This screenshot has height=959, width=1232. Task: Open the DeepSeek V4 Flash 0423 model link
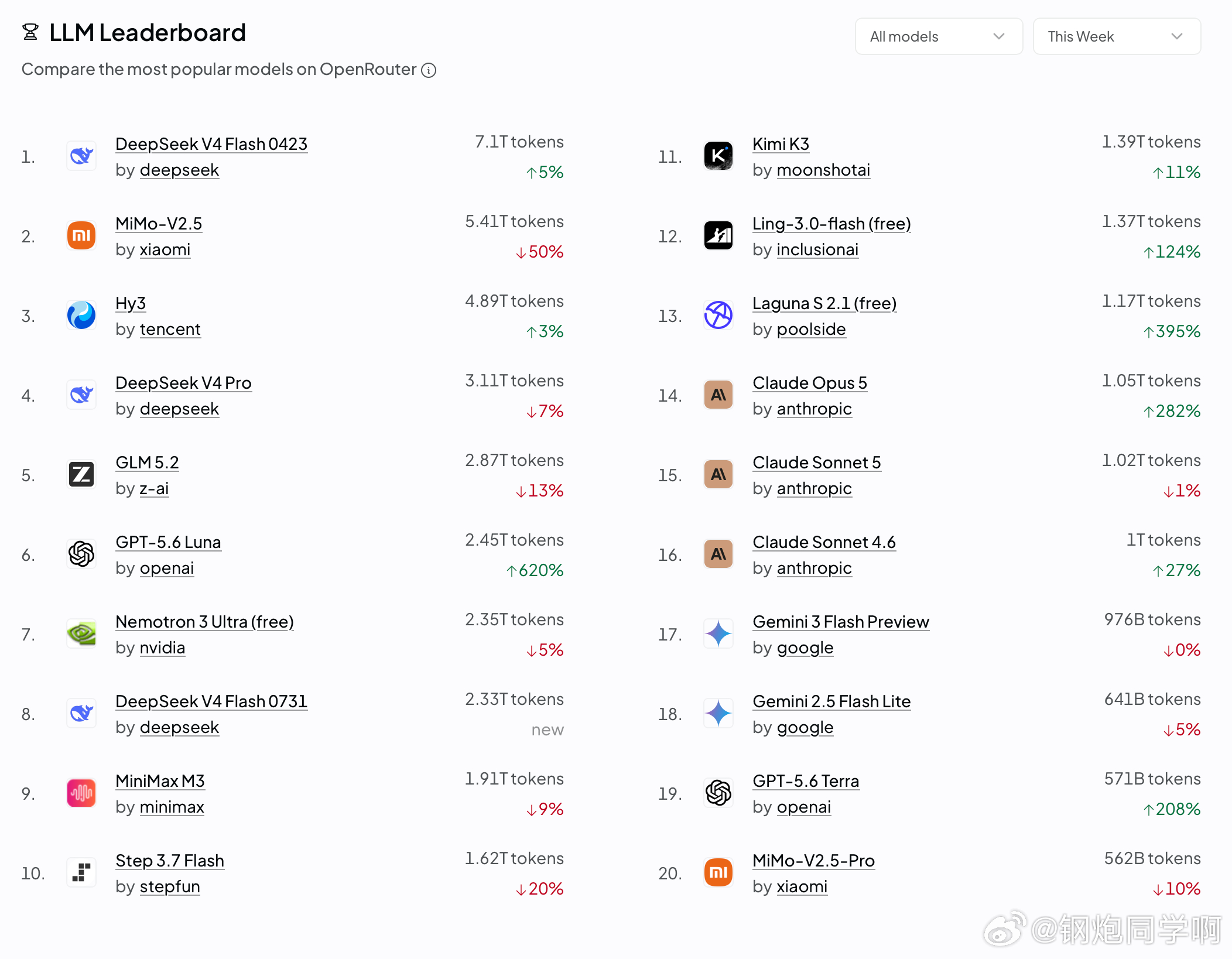(x=211, y=144)
